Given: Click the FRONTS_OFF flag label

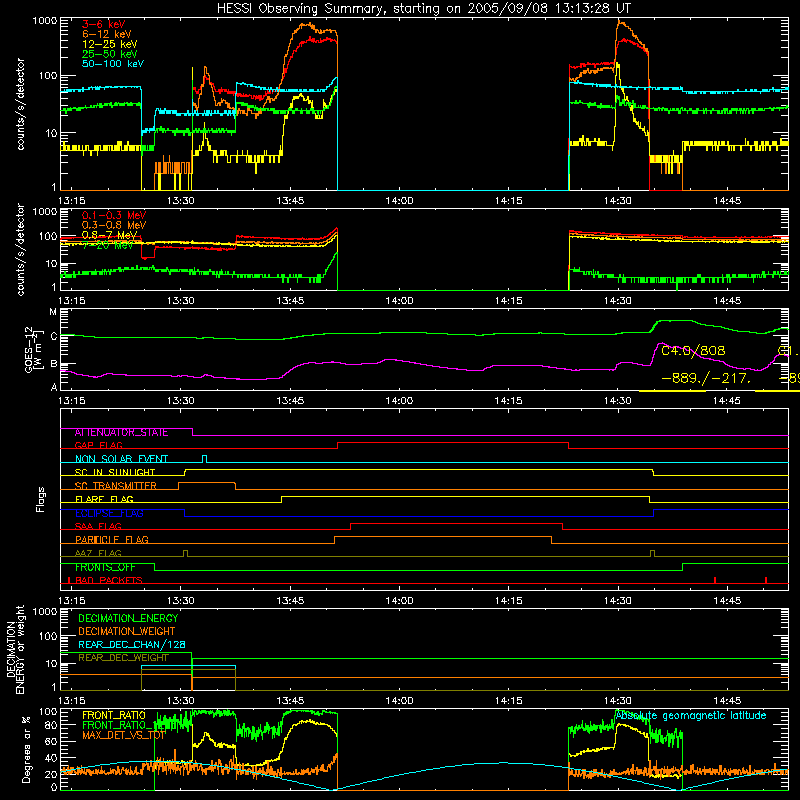Looking at the screenshot, I should 105,567.
